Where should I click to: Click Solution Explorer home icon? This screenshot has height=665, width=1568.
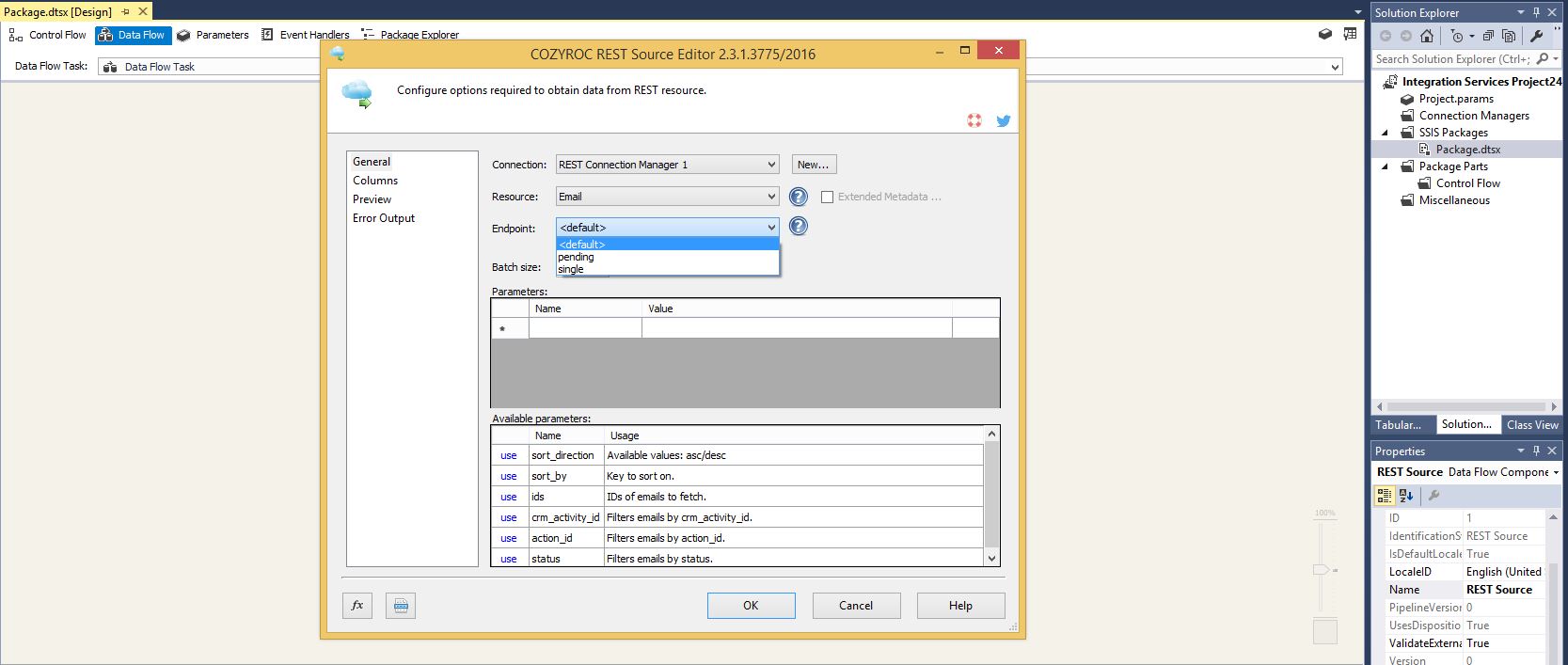(x=1427, y=36)
